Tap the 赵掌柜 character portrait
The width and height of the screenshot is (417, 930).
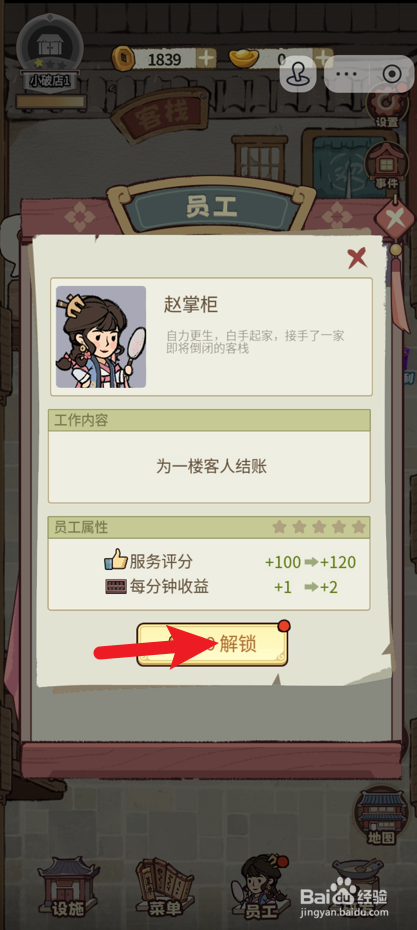click(x=101, y=337)
